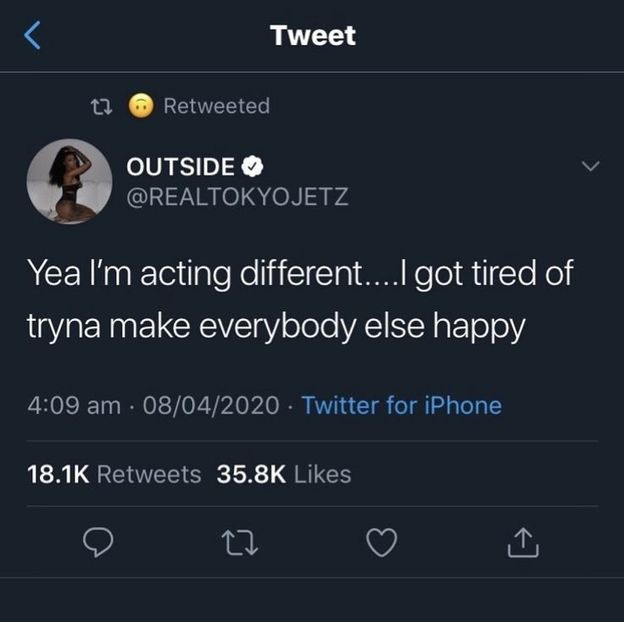
Task: Open the OUTSIDE profile picture
Action: [x=69, y=180]
